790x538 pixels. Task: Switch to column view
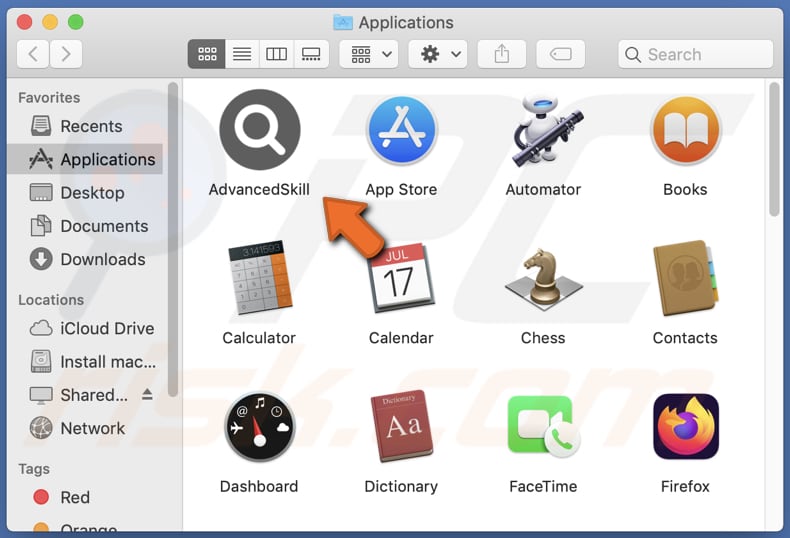[276, 54]
